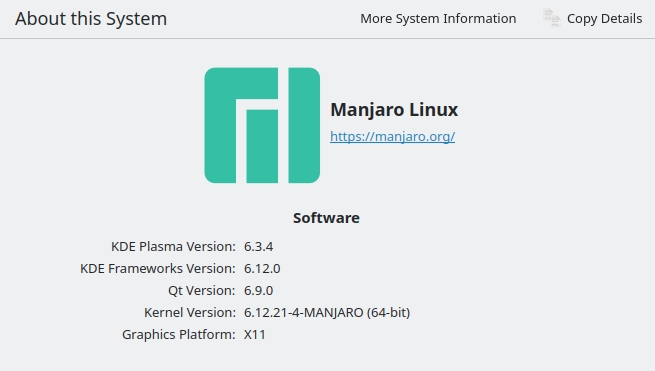Image resolution: width=655 pixels, height=371 pixels.
Task: Click the Qt Version label
Action: 202,290
